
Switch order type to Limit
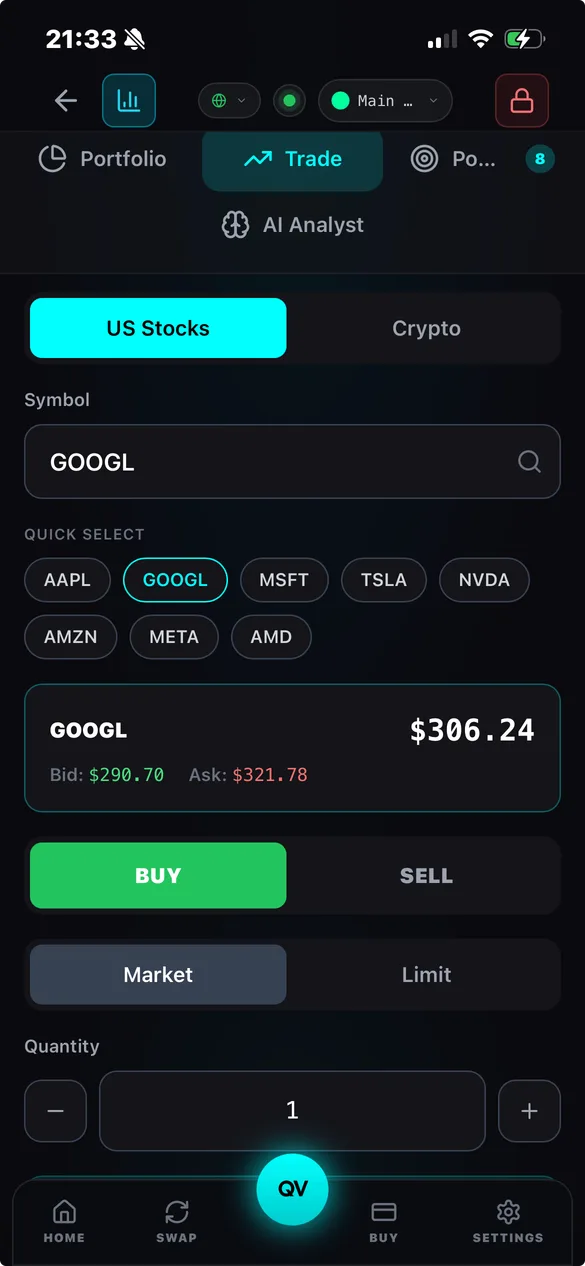(427, 974)
